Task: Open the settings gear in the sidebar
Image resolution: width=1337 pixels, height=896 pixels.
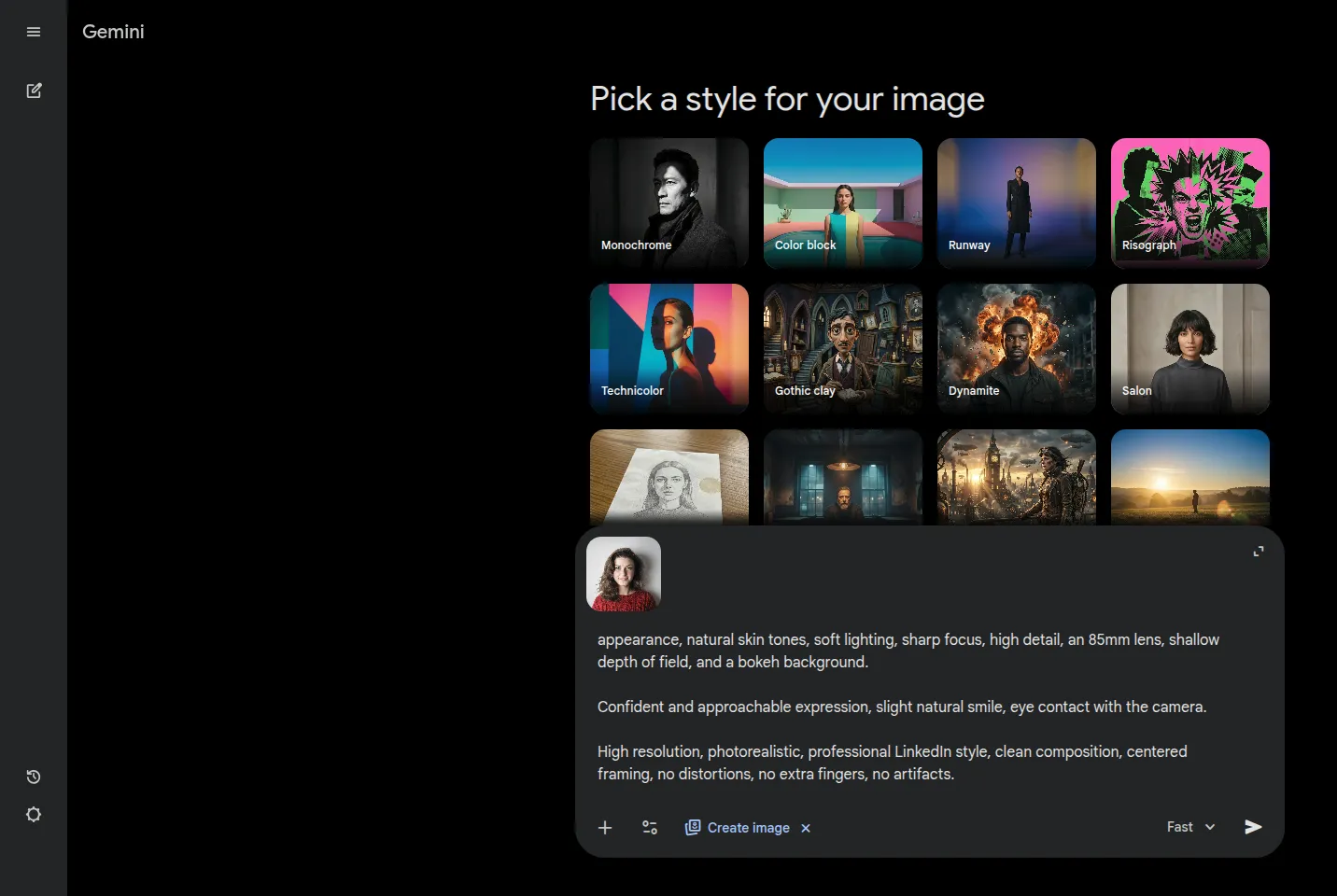Action: (x=34, y=815)
